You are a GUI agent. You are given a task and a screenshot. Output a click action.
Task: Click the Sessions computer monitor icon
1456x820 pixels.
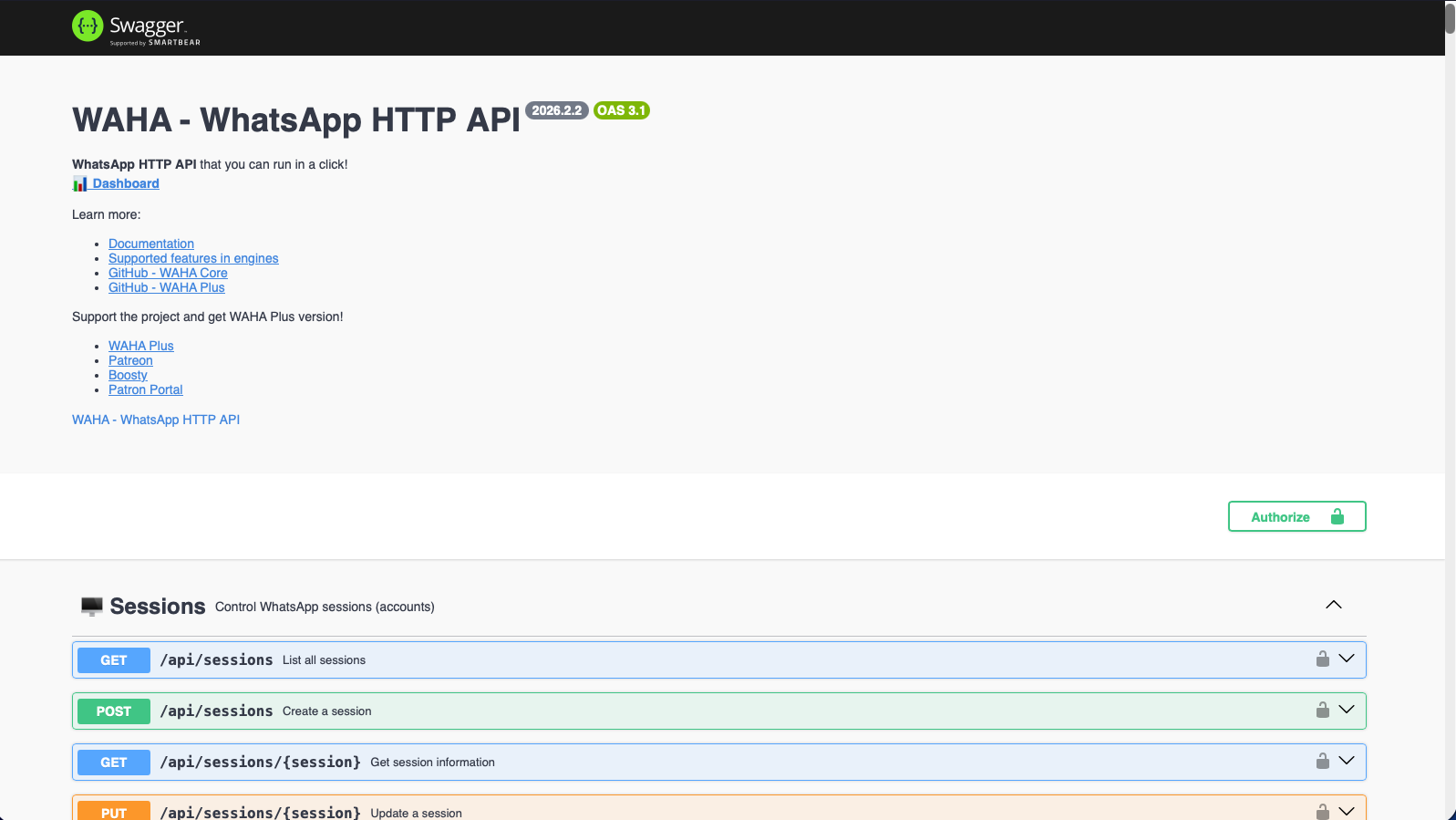[x=91, y=607]
